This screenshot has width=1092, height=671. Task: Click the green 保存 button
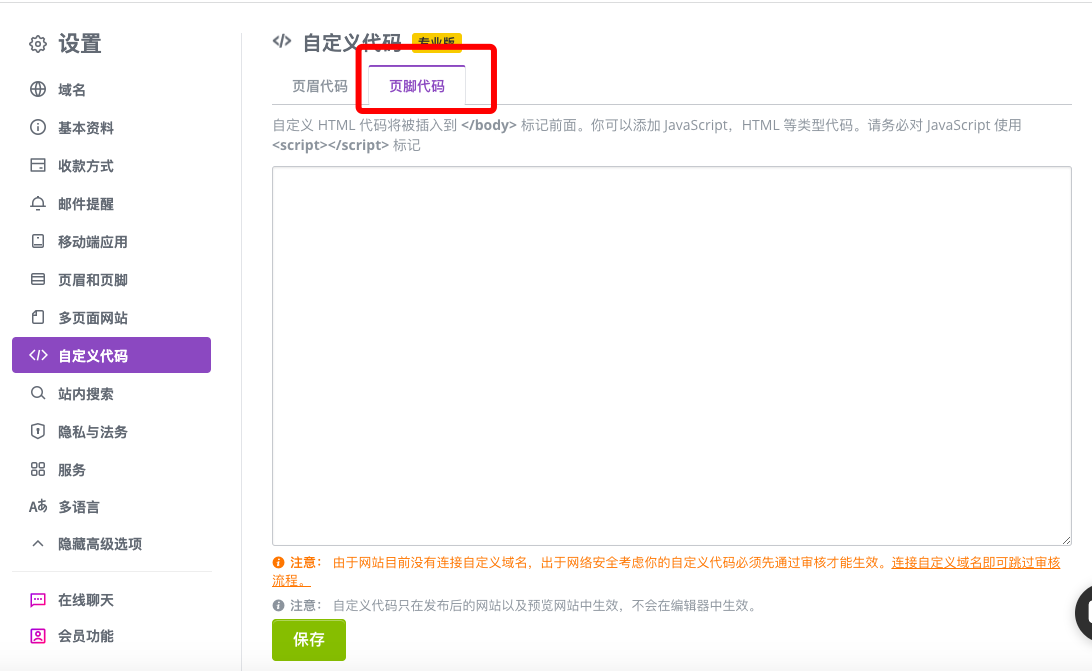[x=309, y=639]
